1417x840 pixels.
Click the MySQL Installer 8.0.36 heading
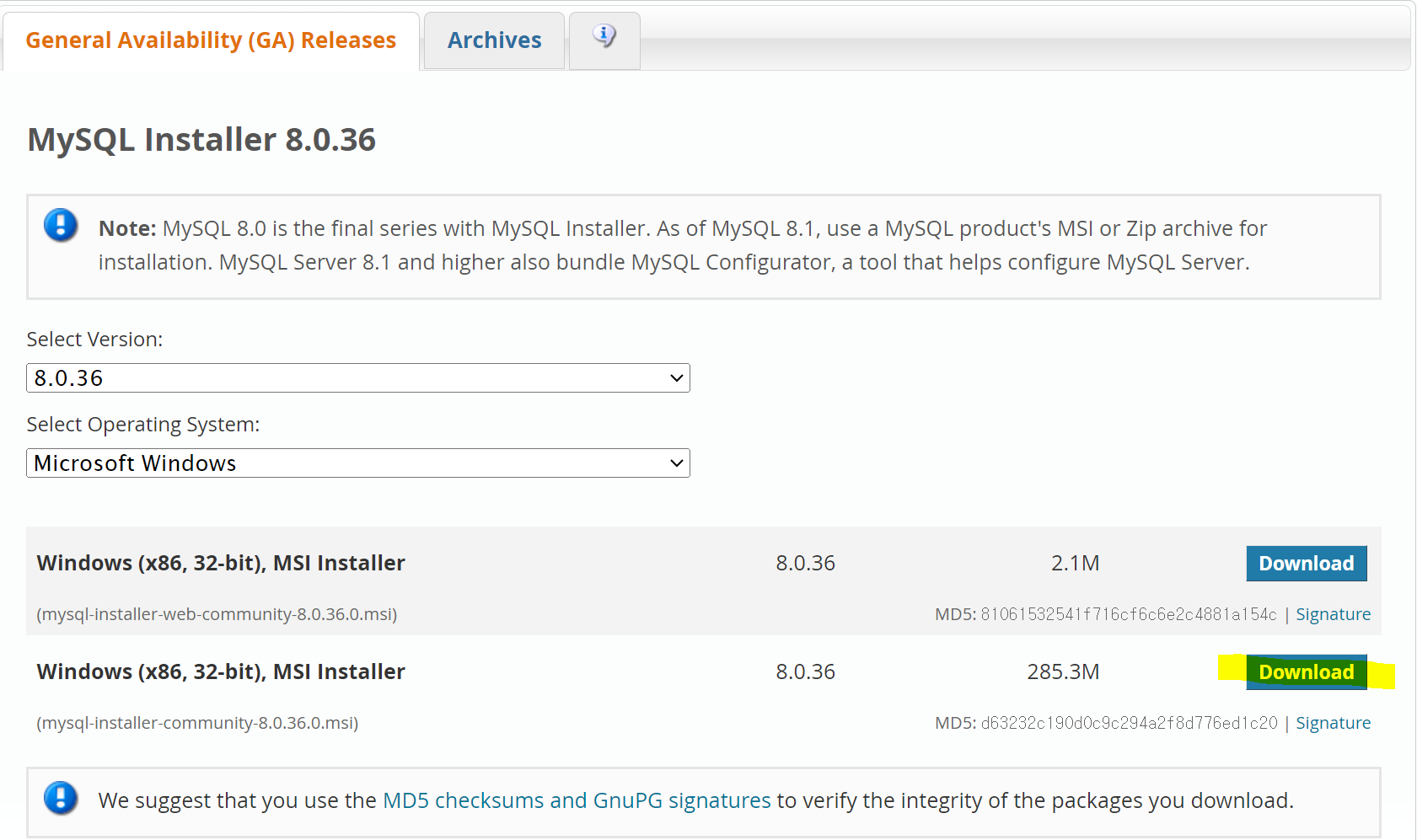tap(201, 140)
